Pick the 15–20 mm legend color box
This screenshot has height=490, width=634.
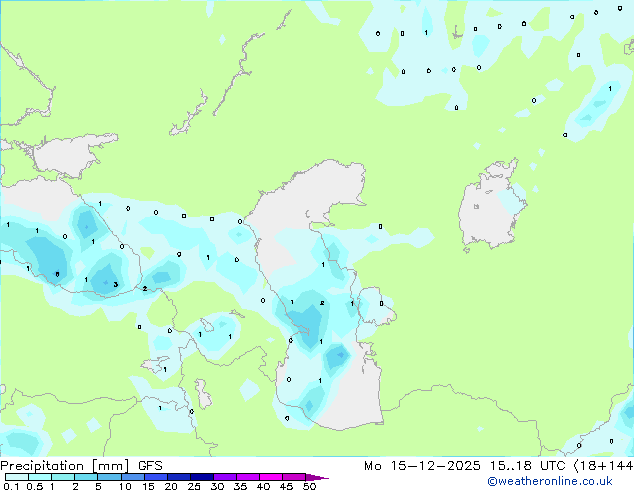(155, 477)
